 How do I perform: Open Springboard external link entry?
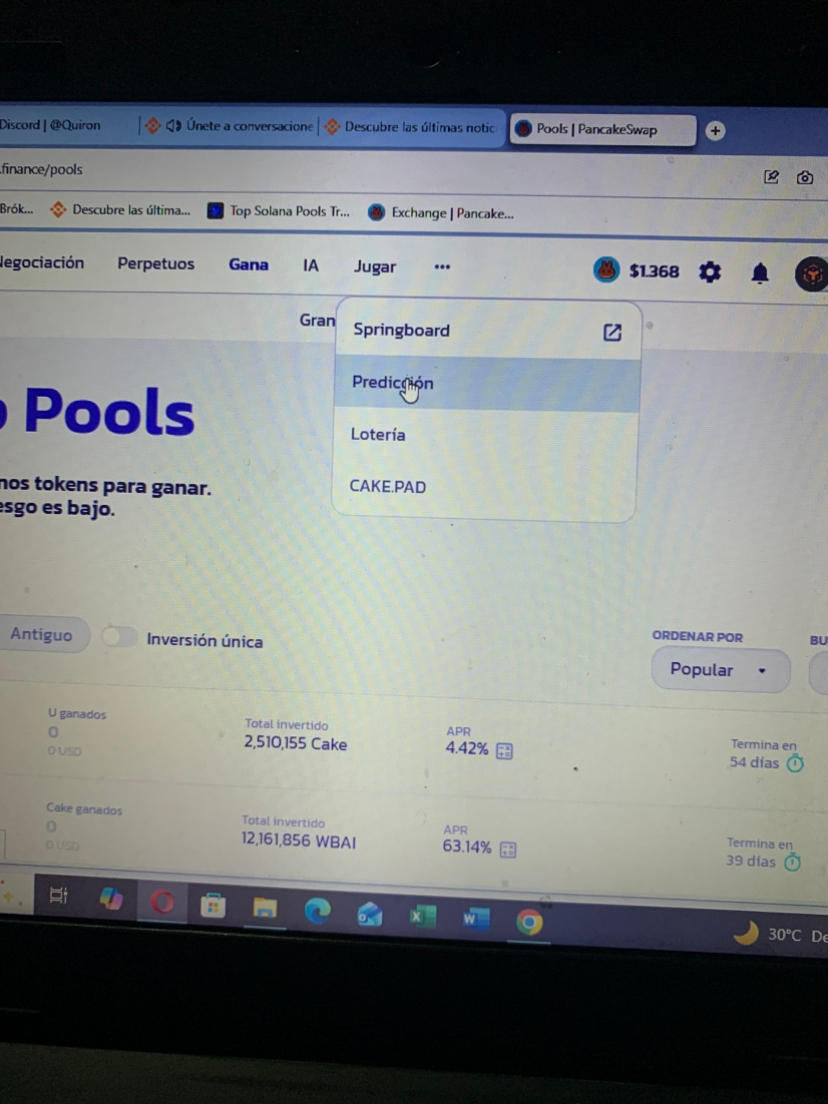point(488,331)
